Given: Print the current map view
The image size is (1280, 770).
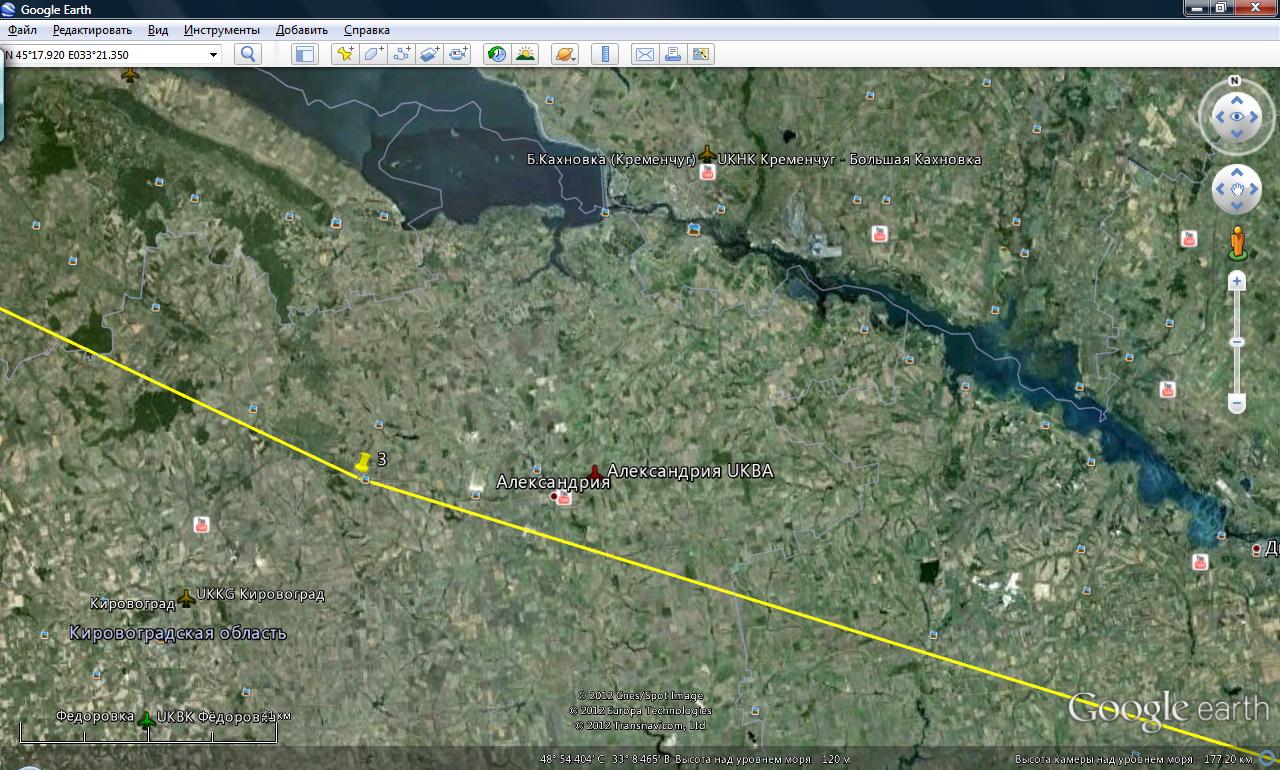Looking at the screenshot, I should click(x=672, y=54).
